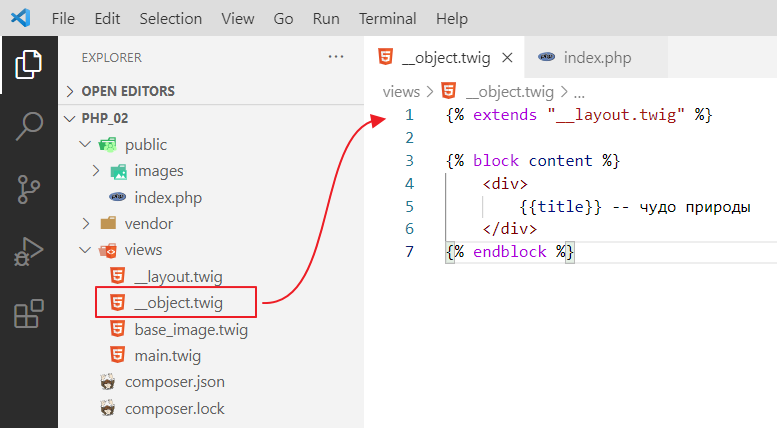Switch to the index.php editor tab
The width and height of the screenshot is (777, 428).
597,57
